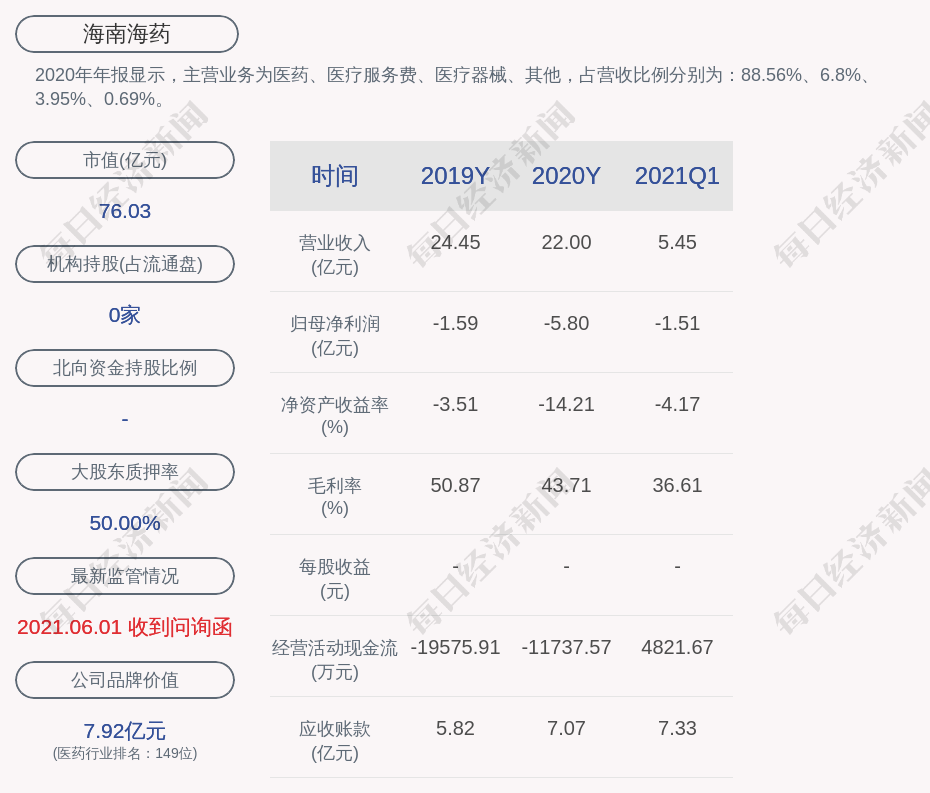The width and height of the screenshot is (930, 793).
Task: Click the 2019Y column header
Action: point(455,176)
